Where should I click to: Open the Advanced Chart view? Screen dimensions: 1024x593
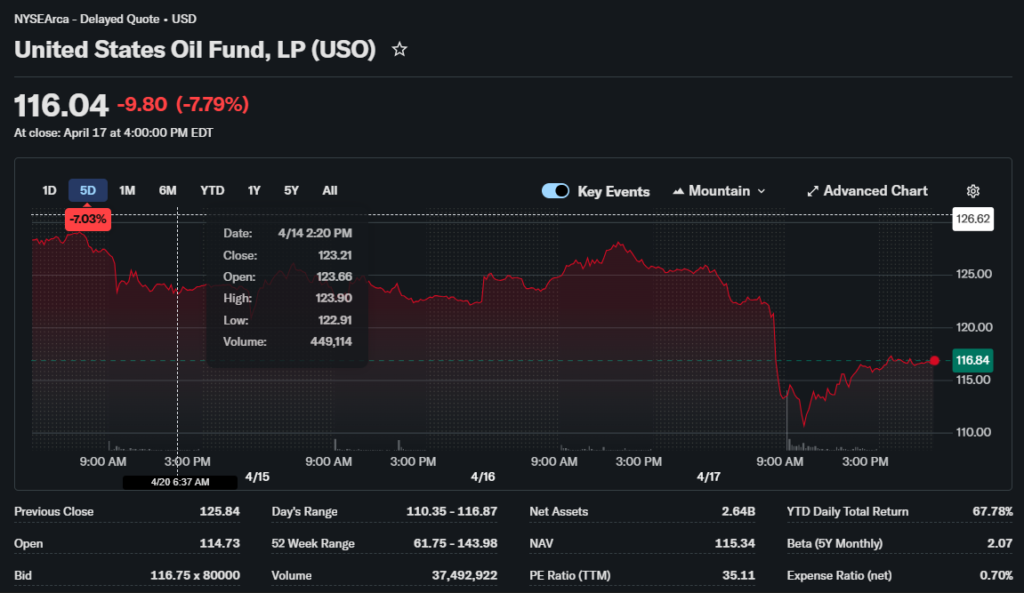point(867,191)
